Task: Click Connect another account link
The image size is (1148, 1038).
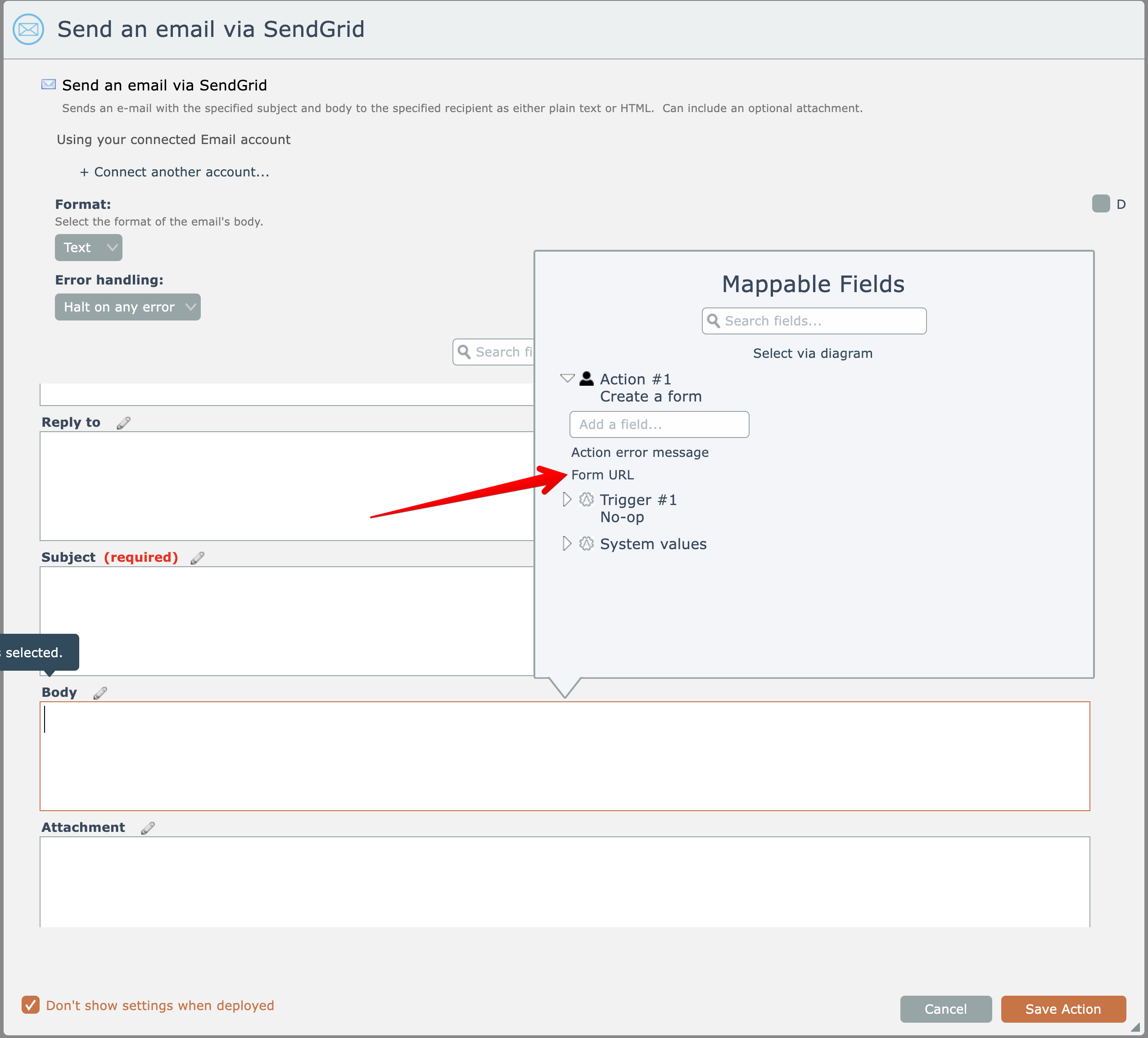Action: point(175,172)
